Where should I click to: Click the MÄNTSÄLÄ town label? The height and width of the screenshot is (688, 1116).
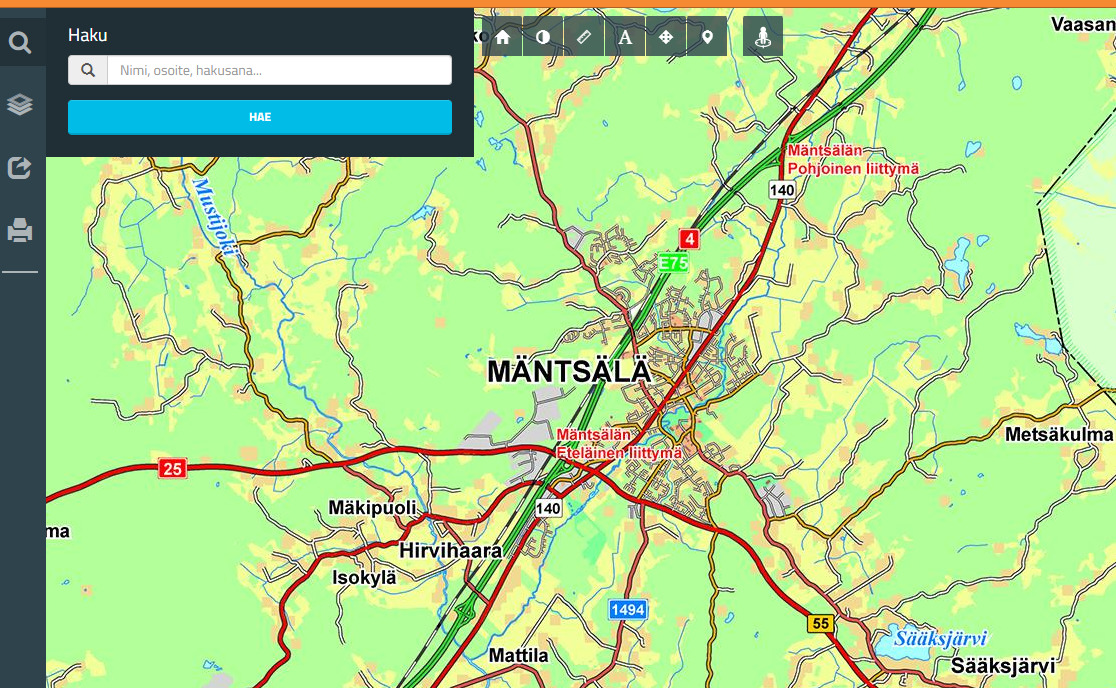point(568,372)
